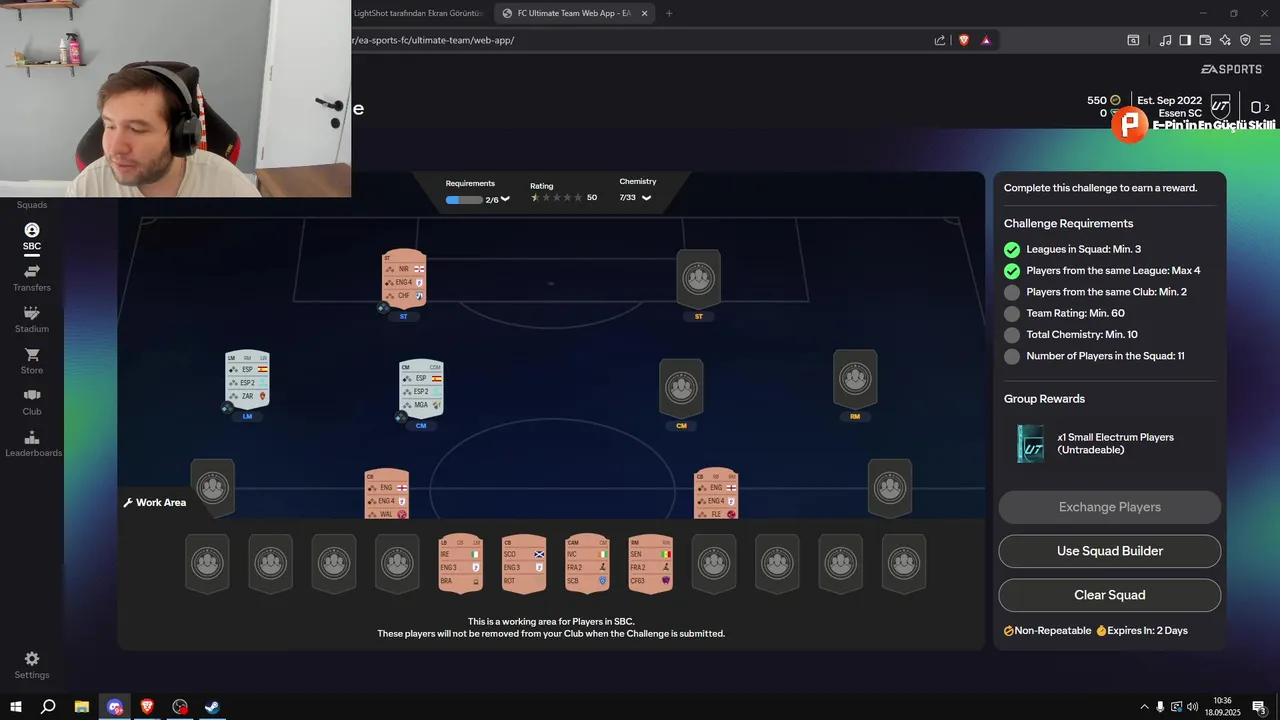The image size is (1280, 720).
Task: Click the Work Area wrench label
Action: tap(154, 502)
